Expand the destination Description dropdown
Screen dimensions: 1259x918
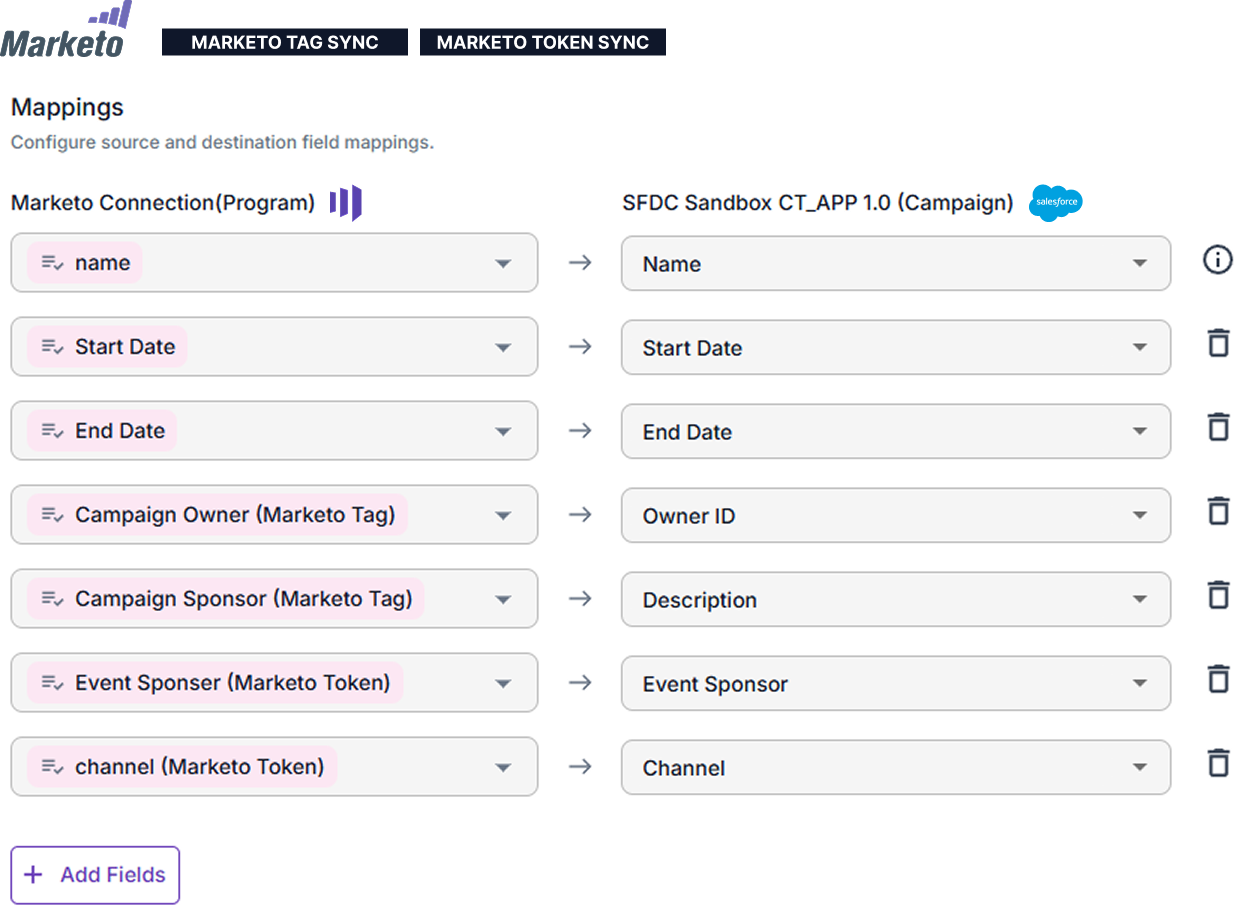coord(896,599)
